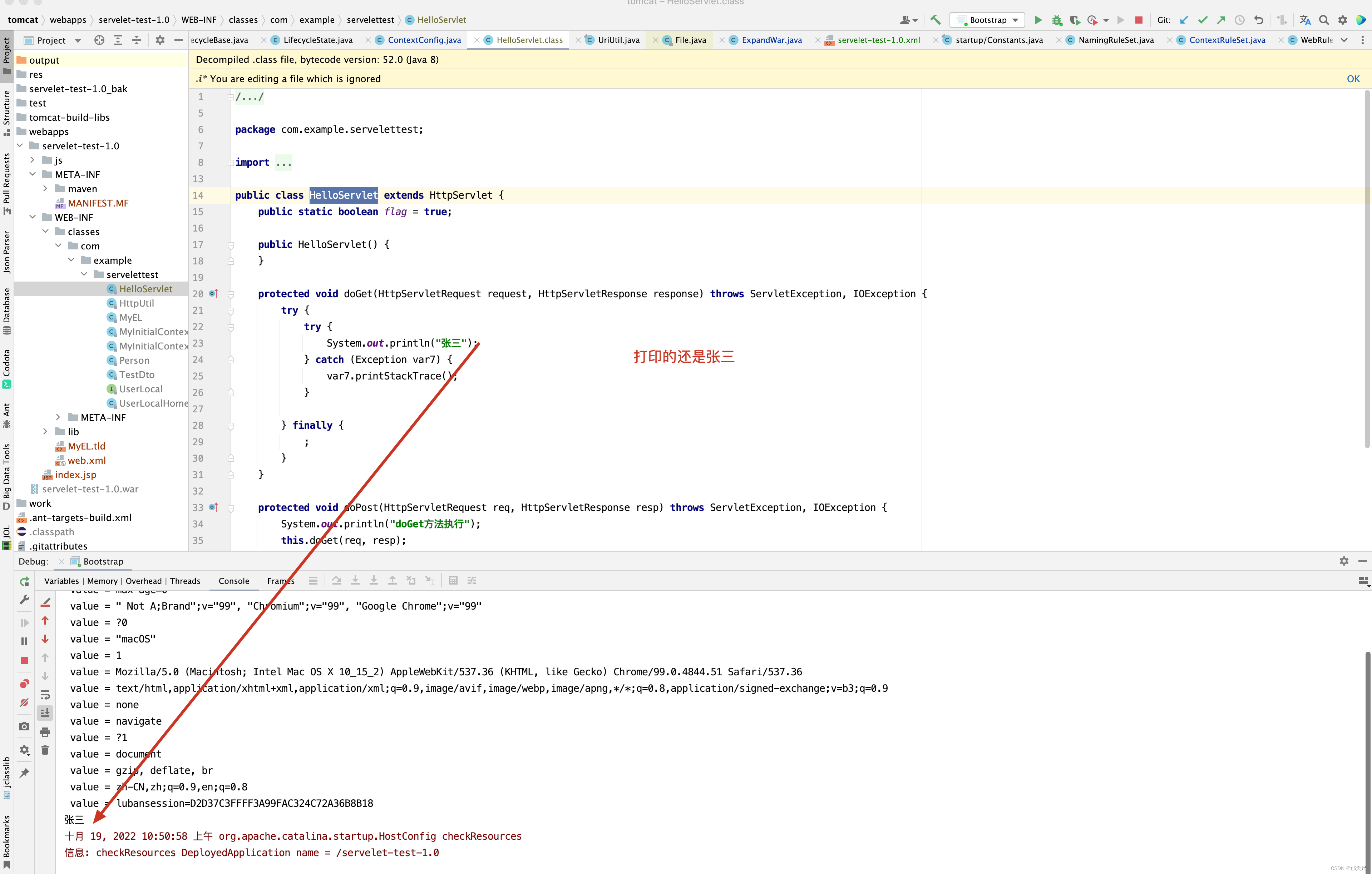
Task: Switch to the ContextConfig.java tab
Action: 424,40
